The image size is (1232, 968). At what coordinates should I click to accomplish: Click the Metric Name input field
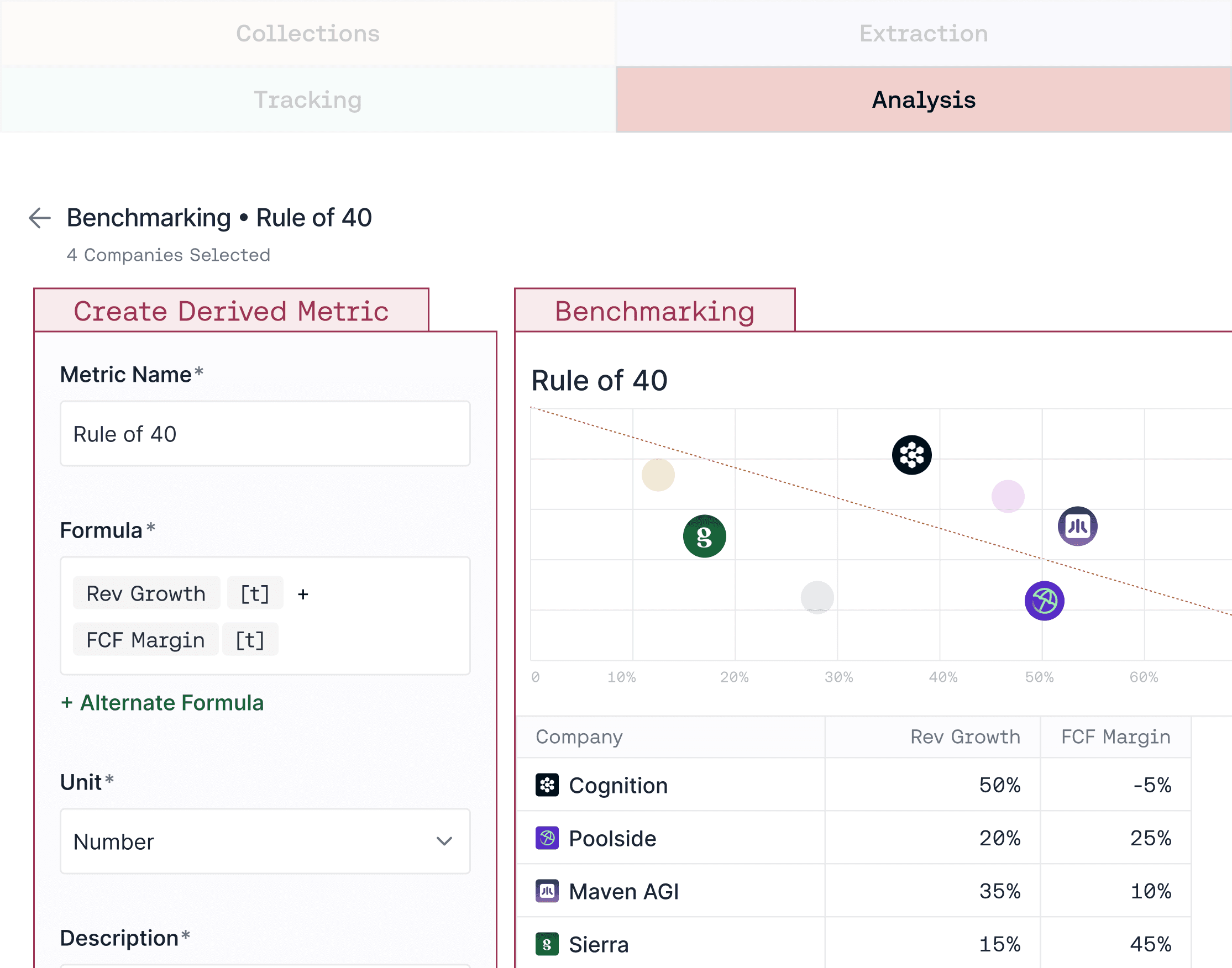point(265,434)
